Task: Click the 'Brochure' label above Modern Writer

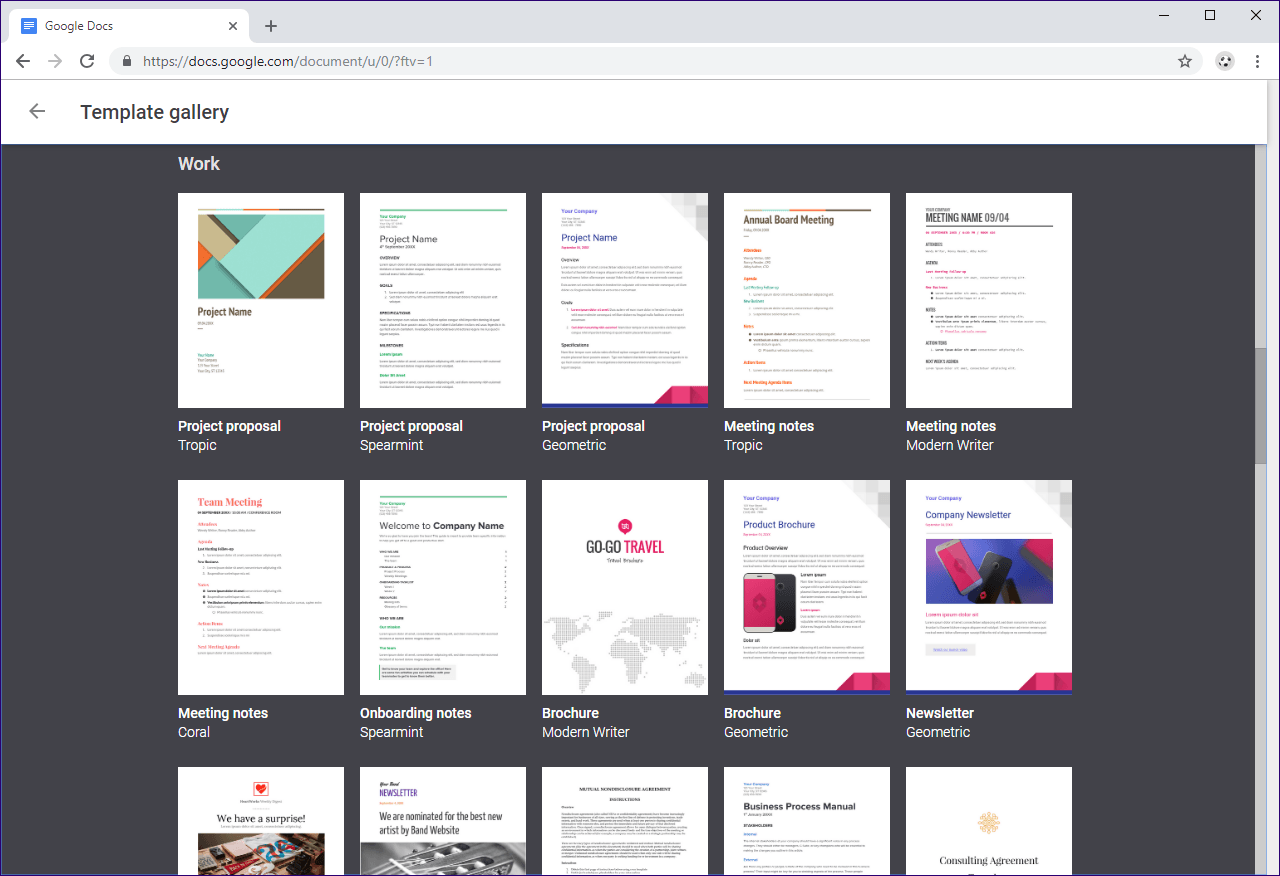Action: 570,713
